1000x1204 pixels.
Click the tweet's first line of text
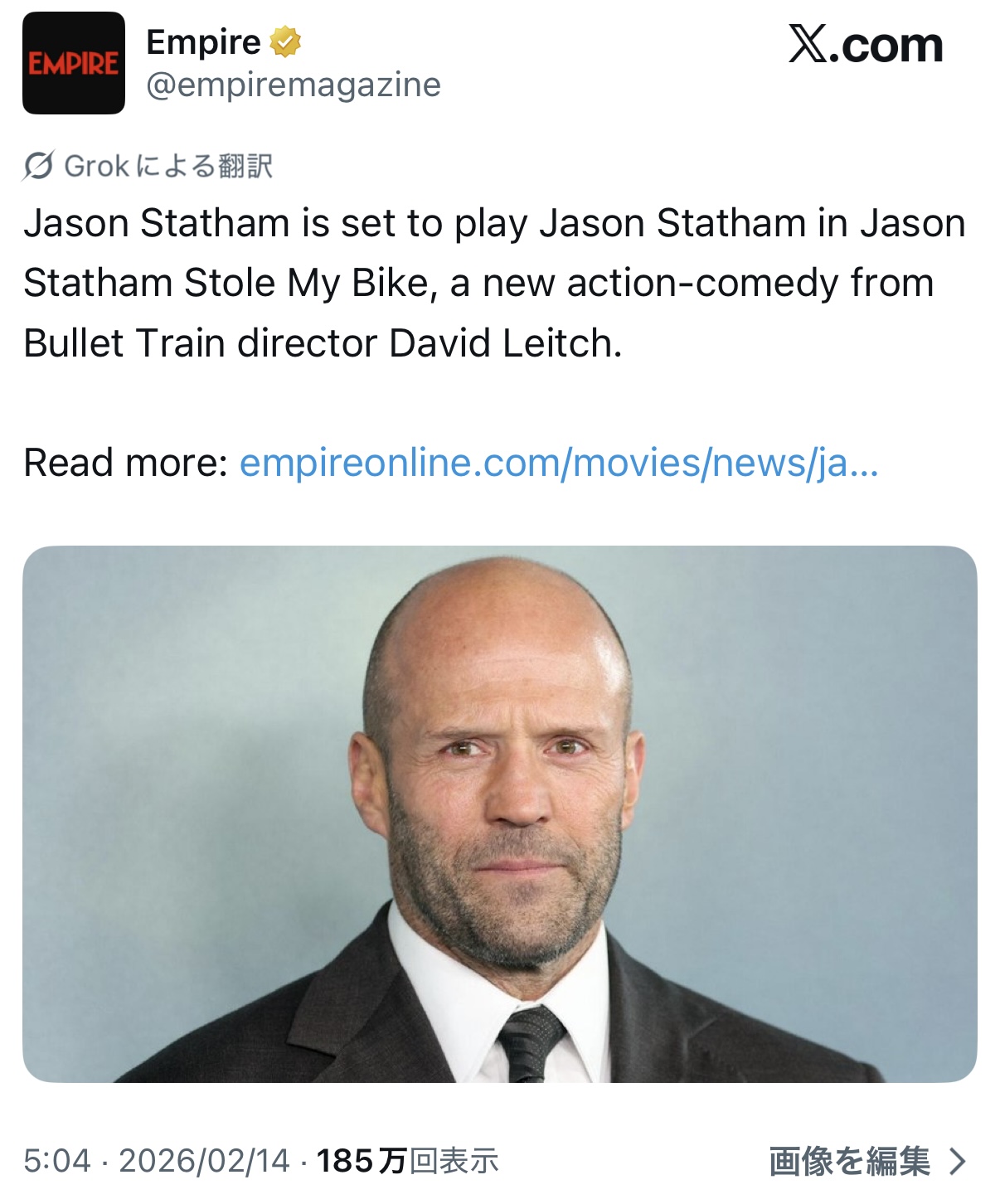coord(494,224)
